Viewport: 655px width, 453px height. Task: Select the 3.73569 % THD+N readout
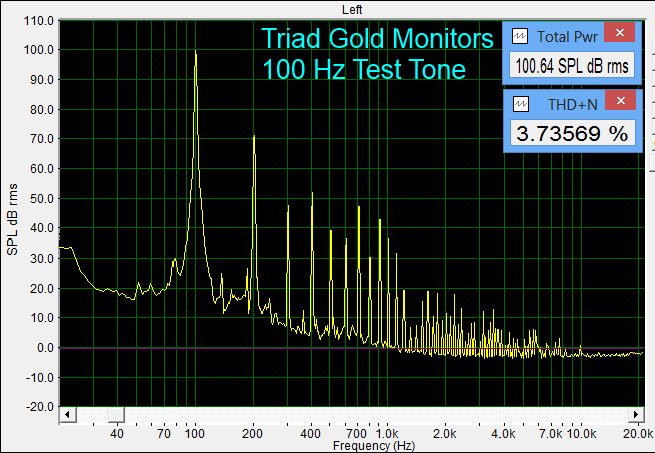pyautogui.click(x=572, y=133)
